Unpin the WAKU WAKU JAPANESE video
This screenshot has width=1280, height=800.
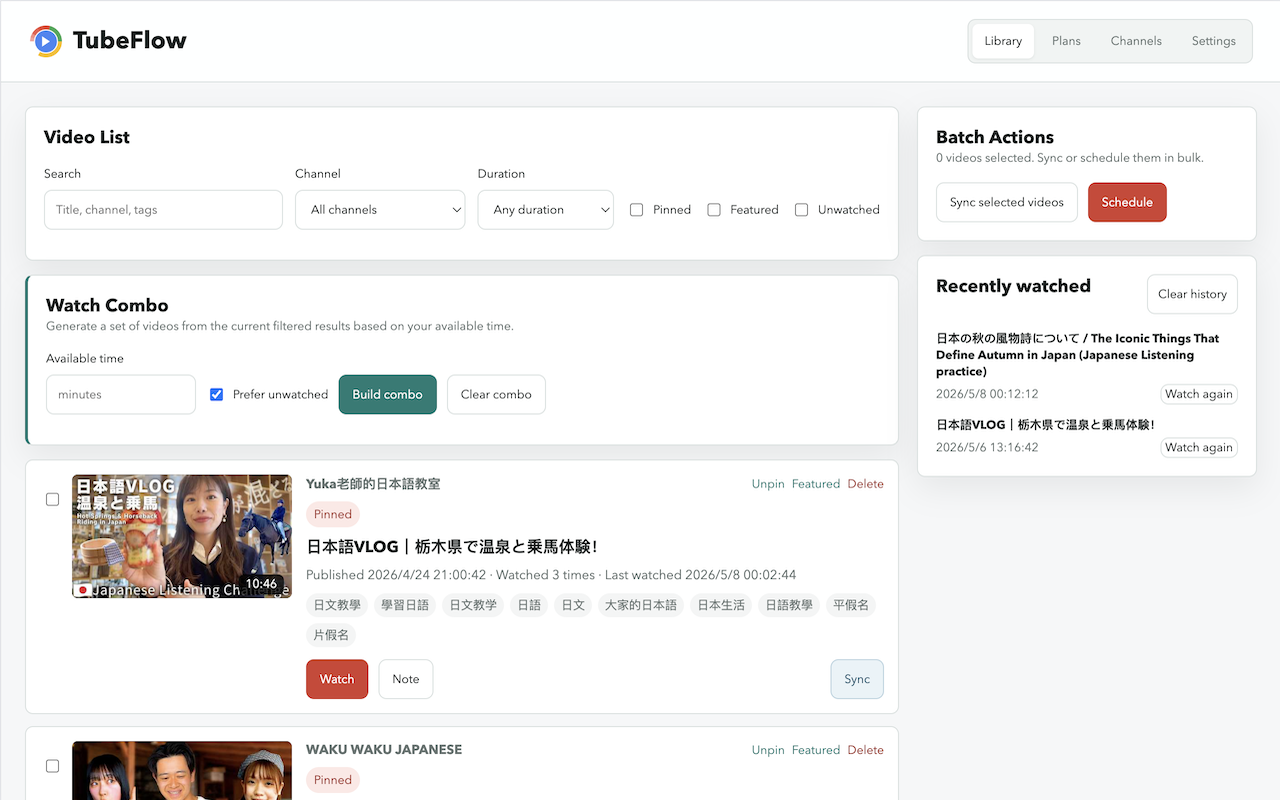pos(768,750)
